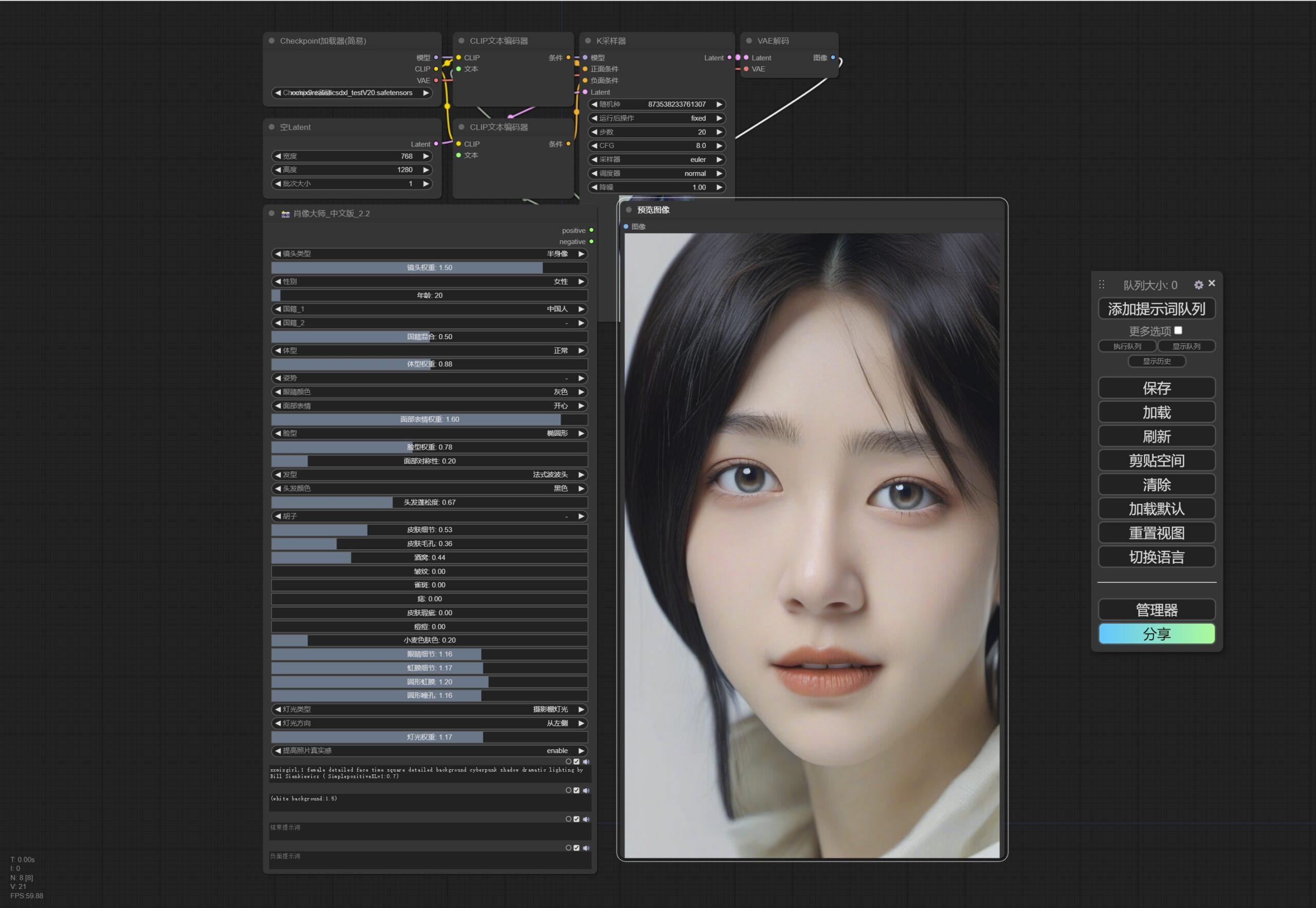Click 模型 output port on Checkpoint加载器
Image resolution: width=1316 pixels, height=908 pixels.
pos(436,58)
